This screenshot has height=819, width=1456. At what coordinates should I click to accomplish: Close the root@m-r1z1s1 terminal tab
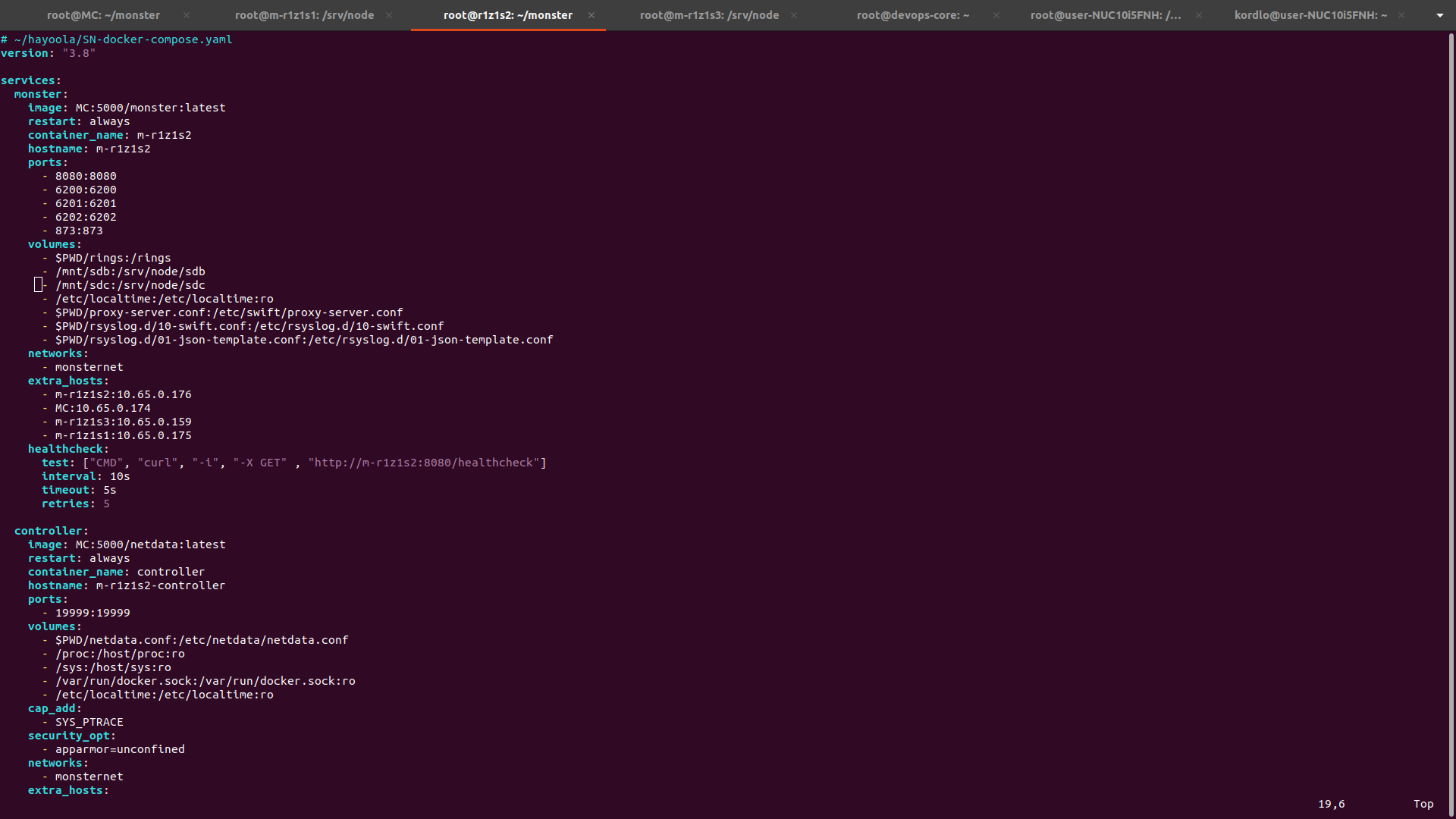coord(389,15)
